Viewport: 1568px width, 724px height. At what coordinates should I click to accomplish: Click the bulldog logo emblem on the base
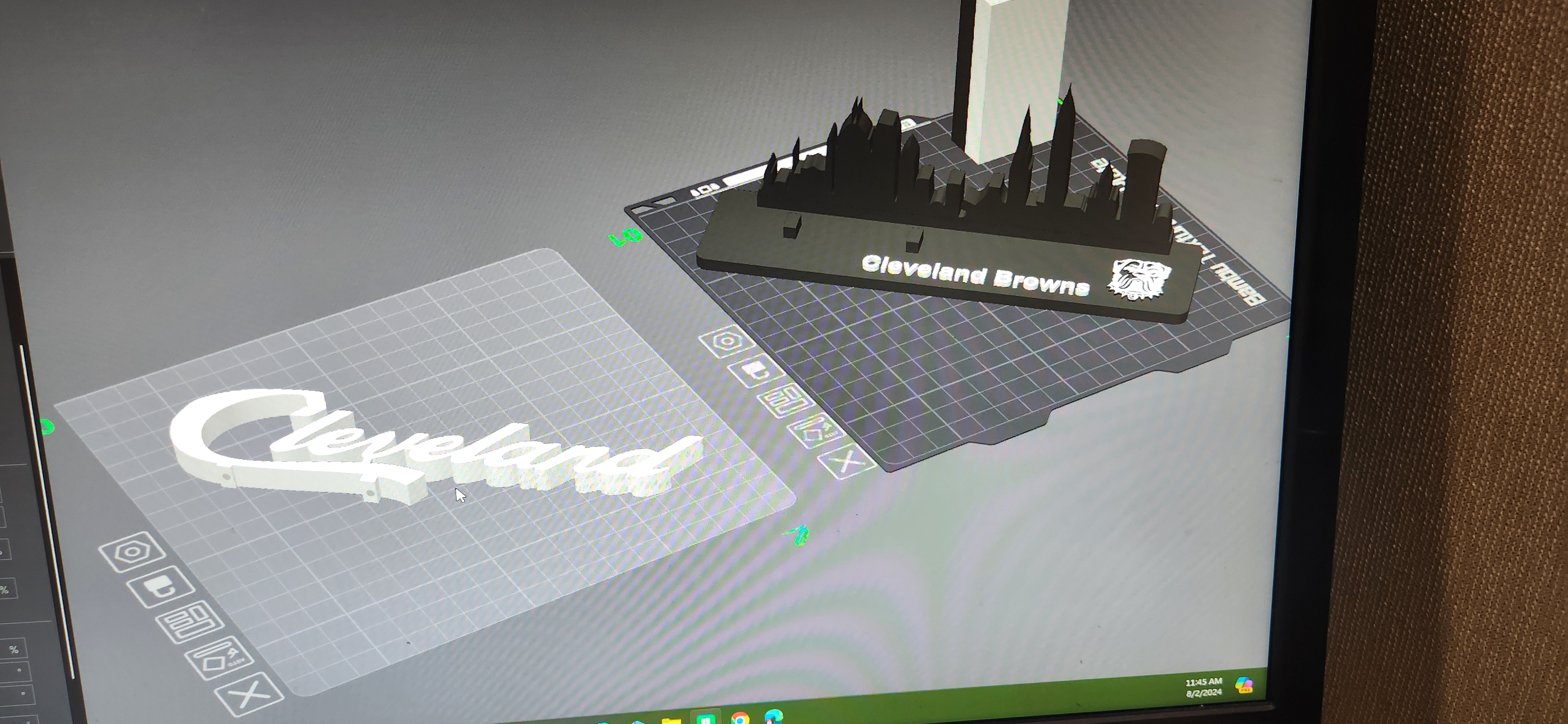pos(1139,279)
